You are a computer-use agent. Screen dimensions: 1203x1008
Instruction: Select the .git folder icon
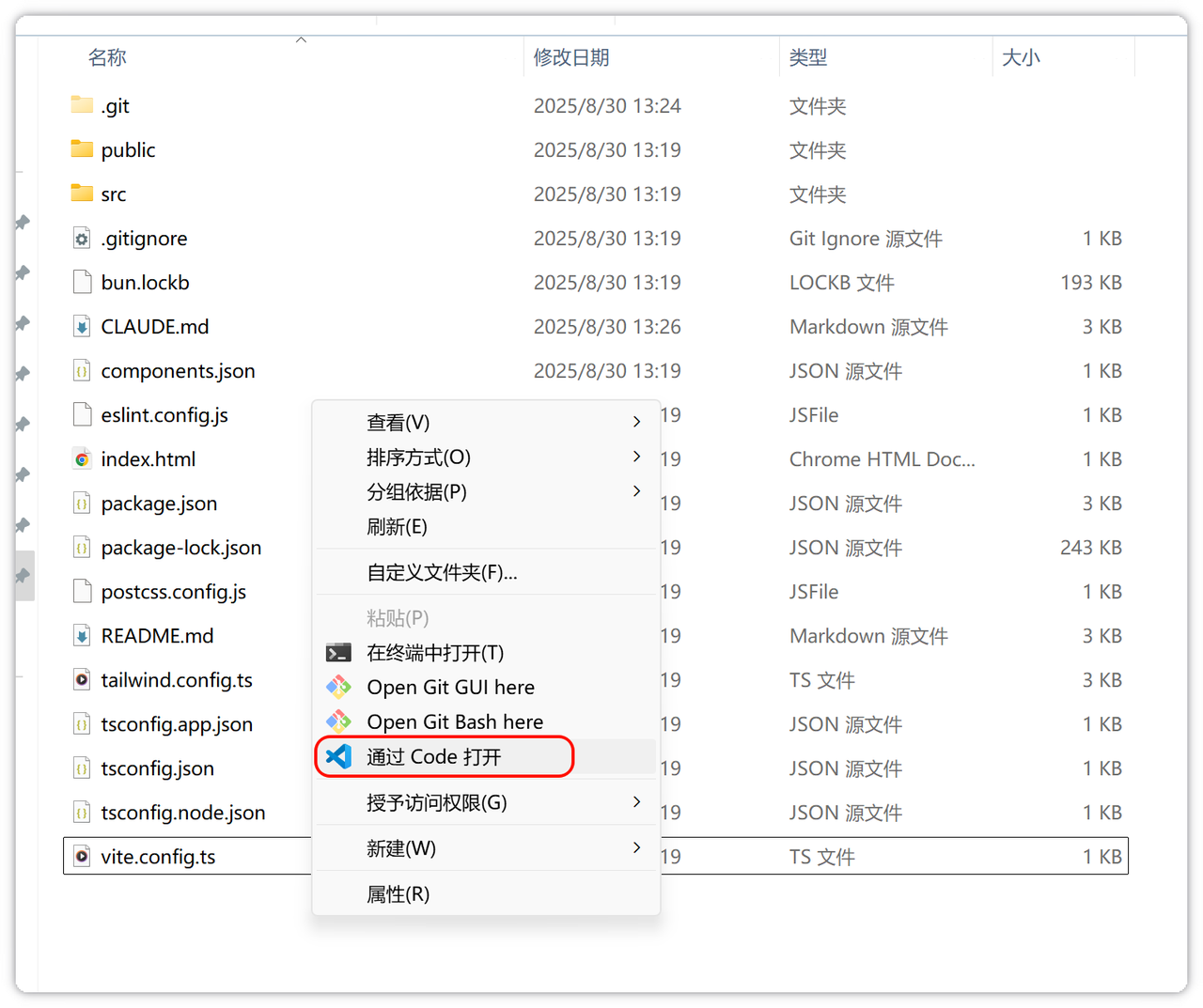pyautogui.click(x=83, y=105)
